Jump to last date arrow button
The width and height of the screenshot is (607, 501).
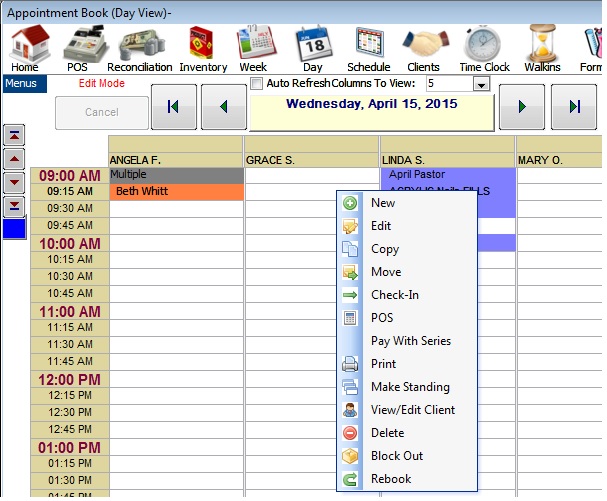574,107
